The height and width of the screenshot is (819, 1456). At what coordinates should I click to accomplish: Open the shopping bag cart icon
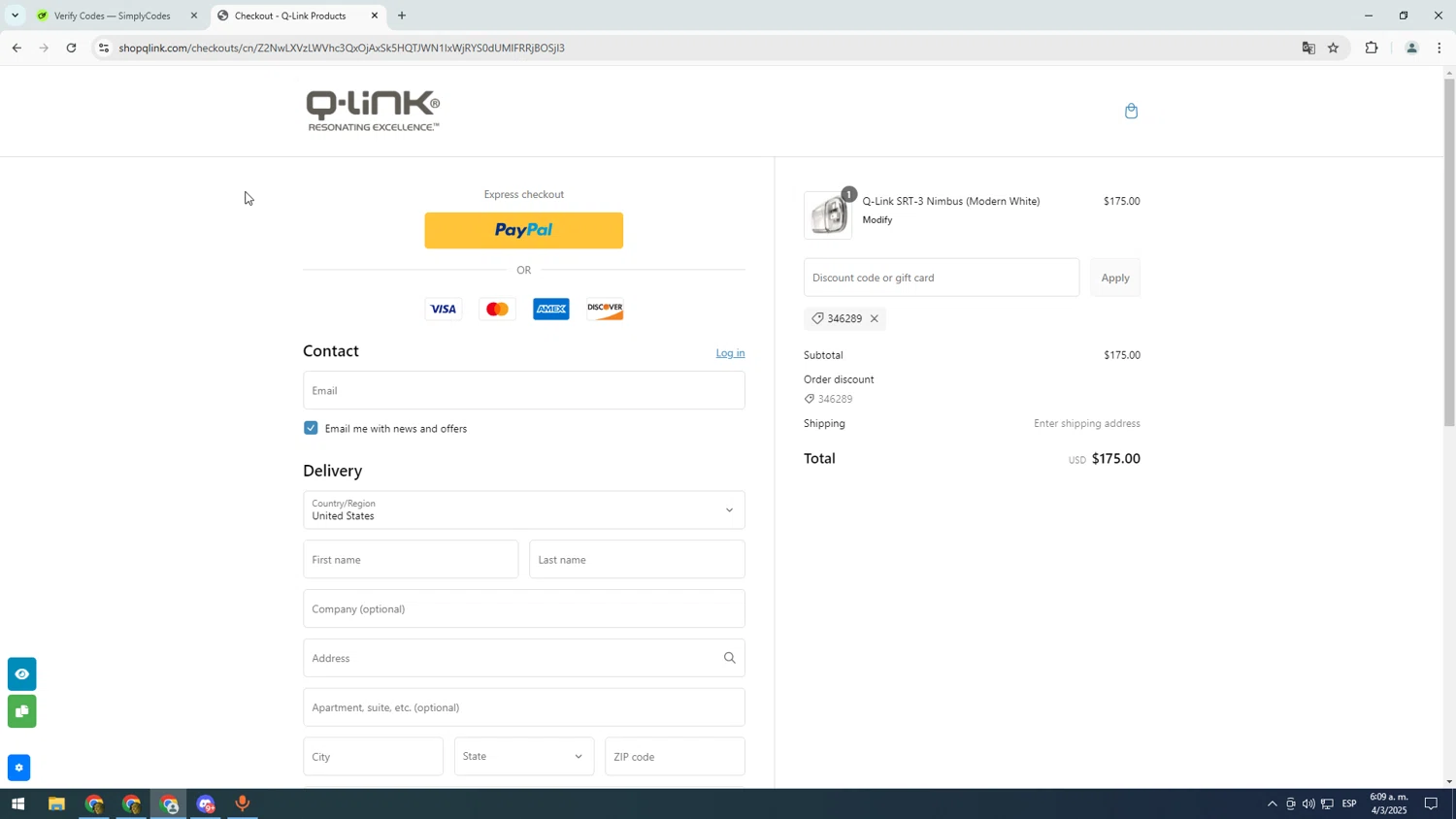coord(1131,111)
